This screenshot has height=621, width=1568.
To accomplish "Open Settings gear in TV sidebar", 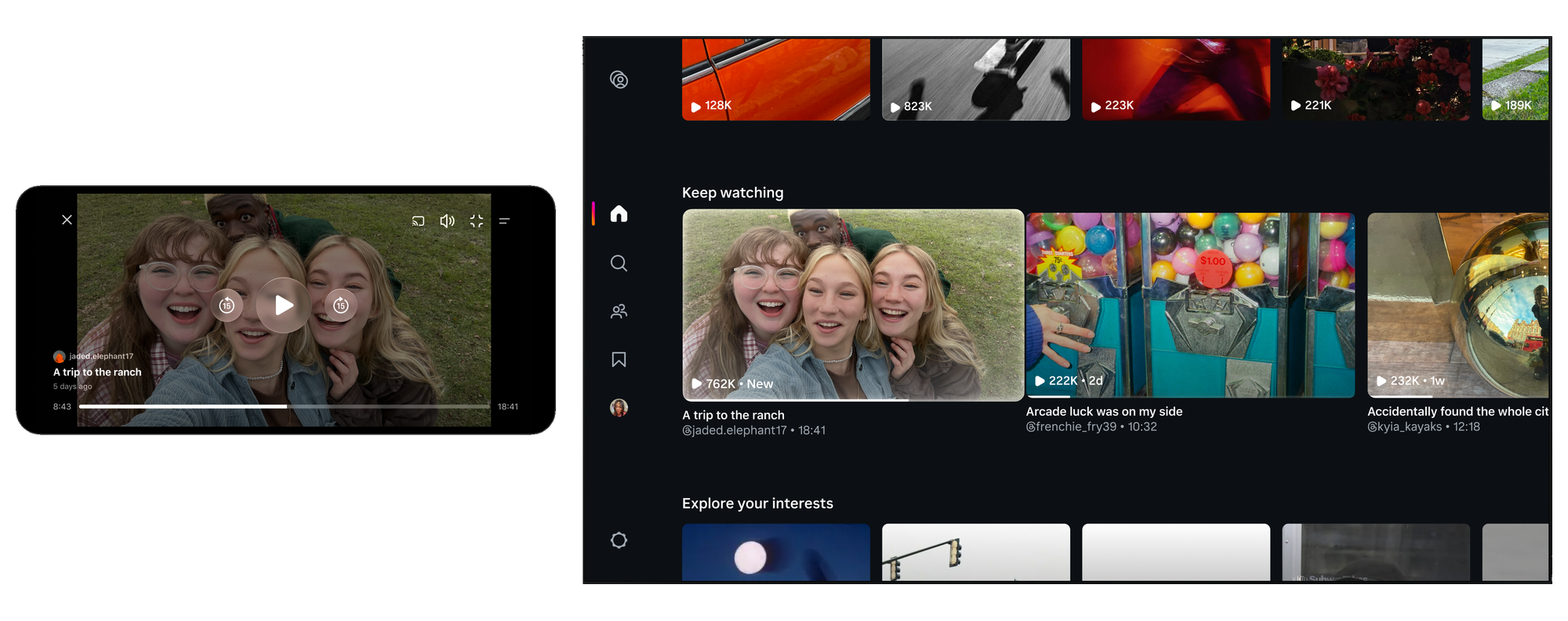I will (x=619, y=540).
